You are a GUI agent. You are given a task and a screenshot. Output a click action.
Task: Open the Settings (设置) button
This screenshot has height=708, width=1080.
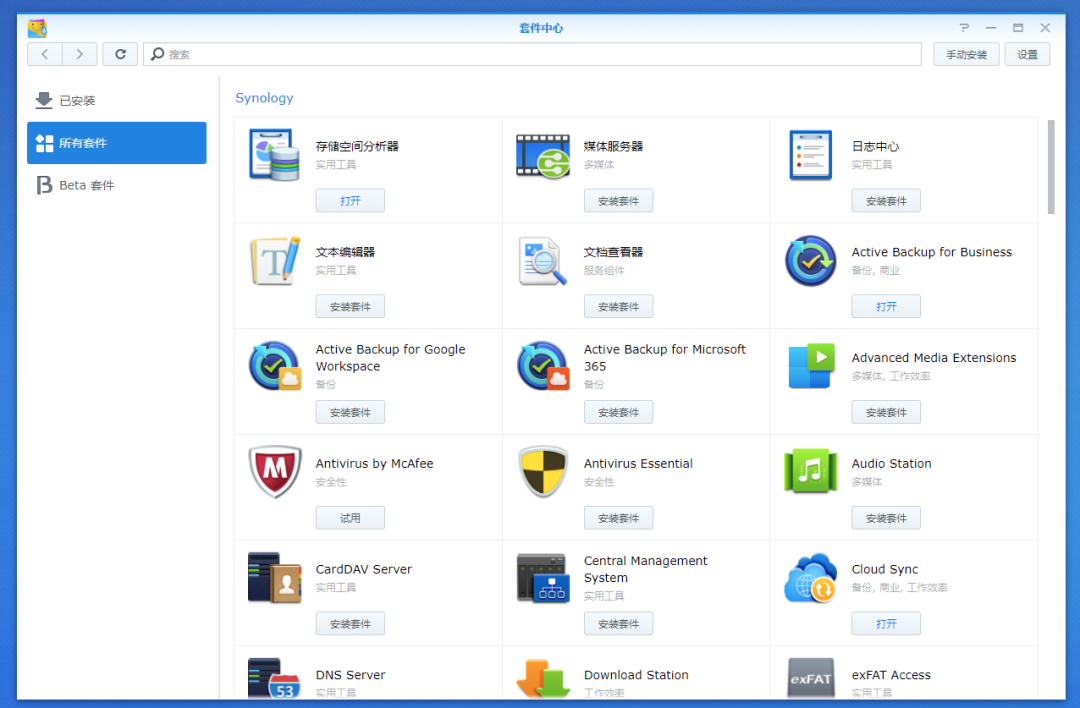click(x=1027, y=55)
